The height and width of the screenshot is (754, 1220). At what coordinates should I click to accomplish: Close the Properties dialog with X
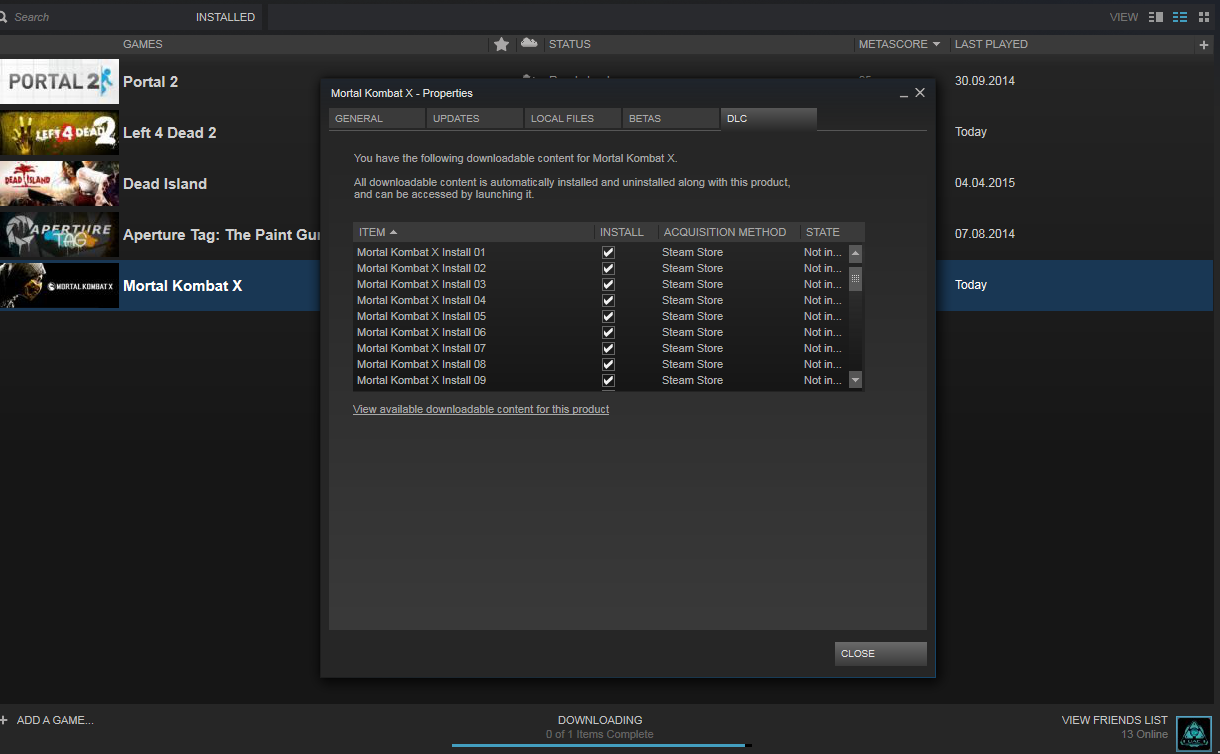click(x=920, y=92)
